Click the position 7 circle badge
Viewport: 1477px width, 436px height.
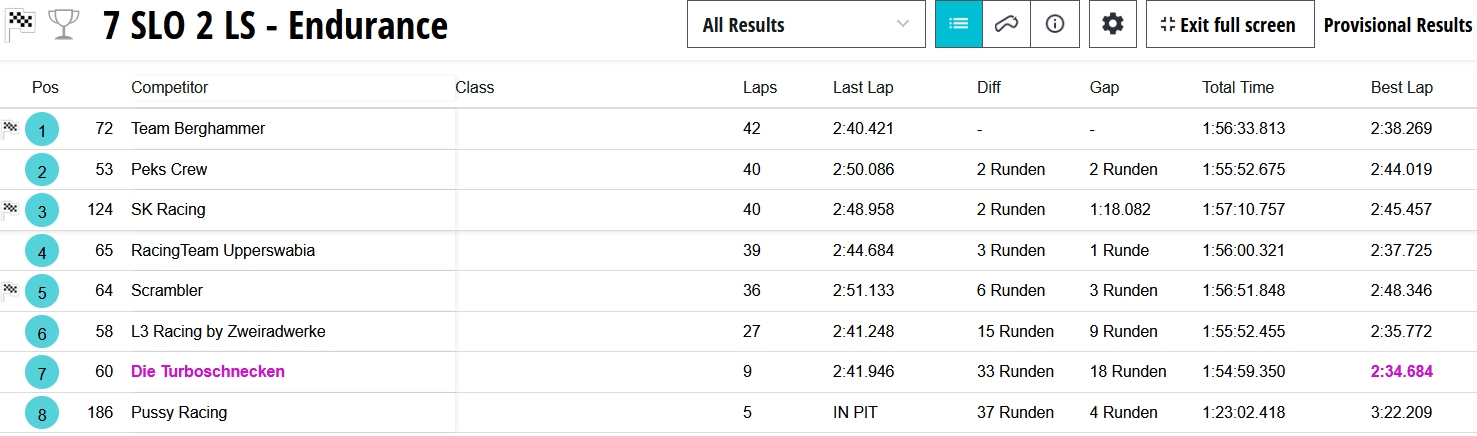pyautogui.click(x=42, y=373)
